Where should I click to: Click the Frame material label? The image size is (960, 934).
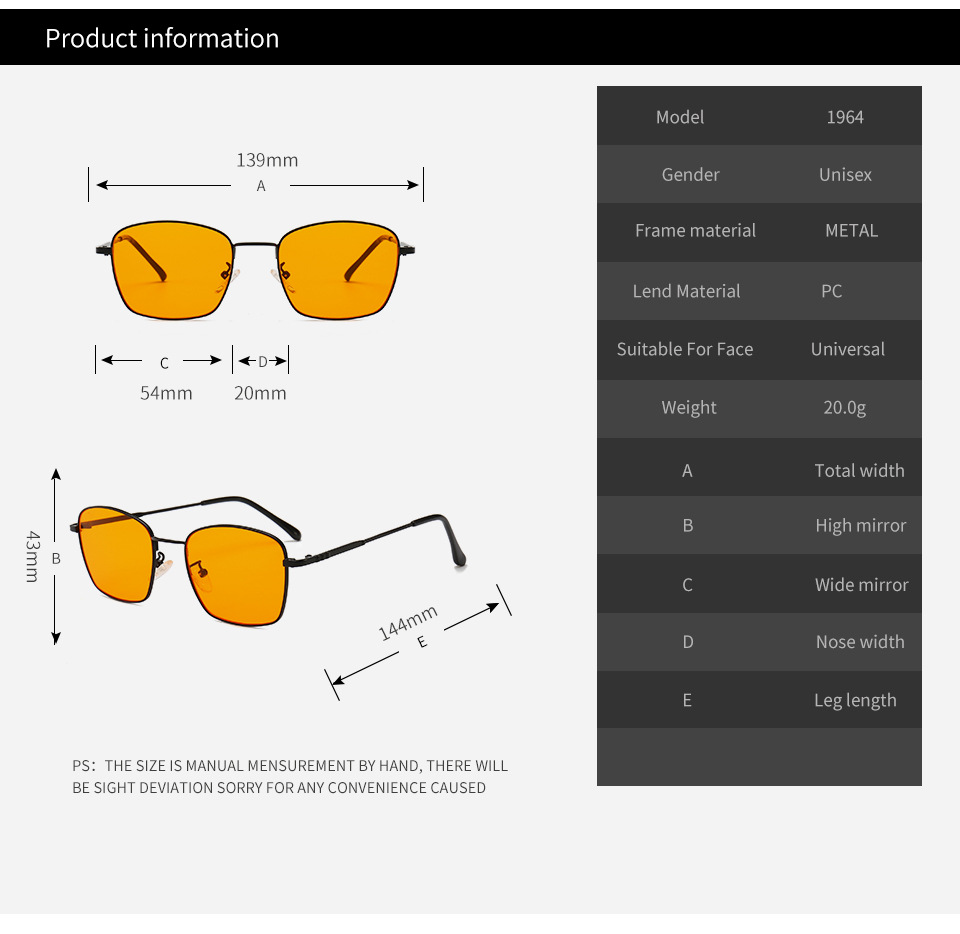[x=695, y=230]
